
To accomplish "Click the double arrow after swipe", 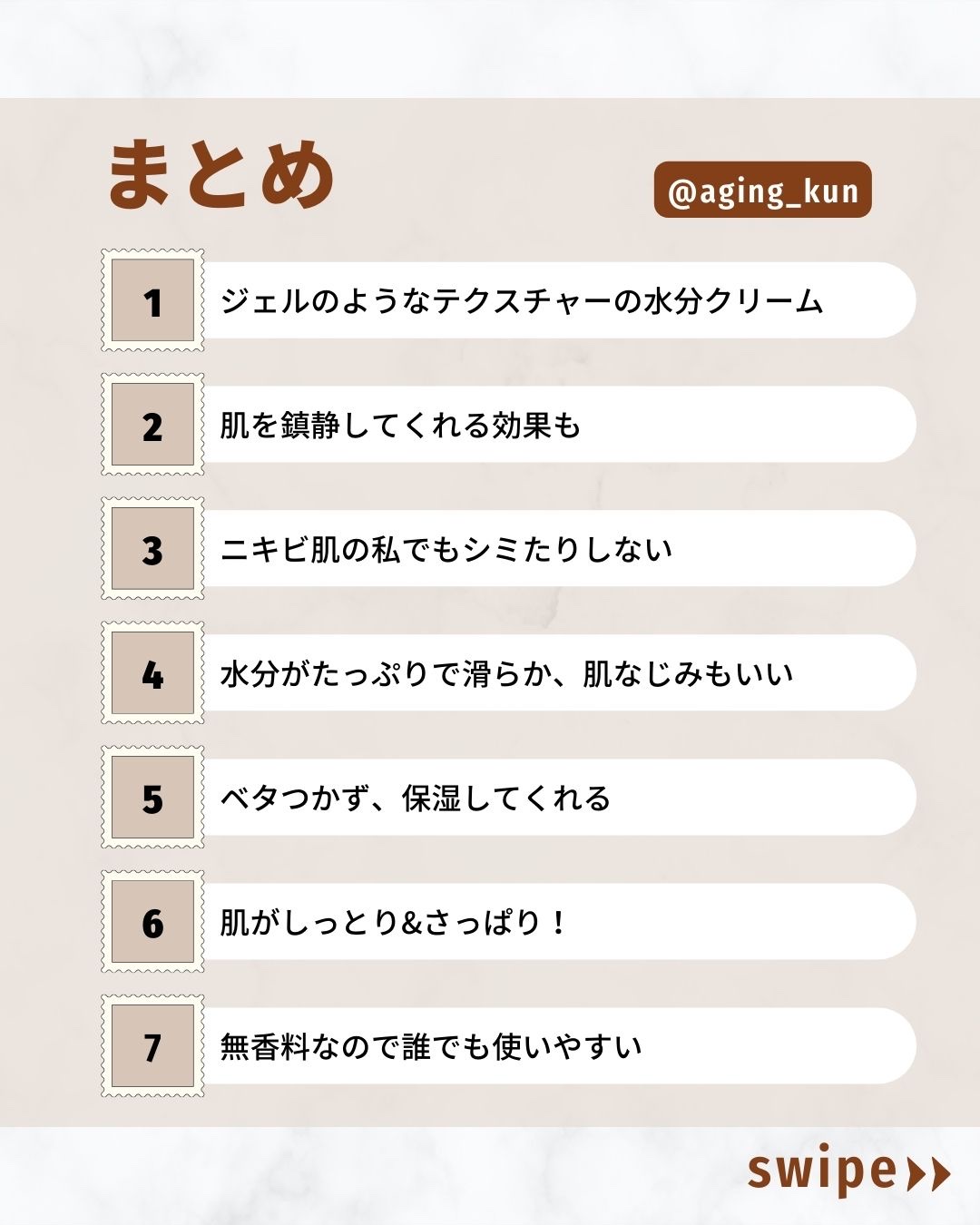I will click(928, 1173).
